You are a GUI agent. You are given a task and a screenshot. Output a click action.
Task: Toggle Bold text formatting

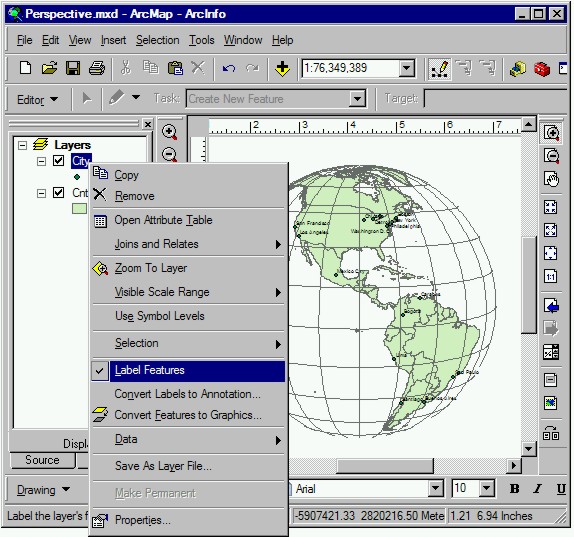pyautogui.click(x=514, y=489)
